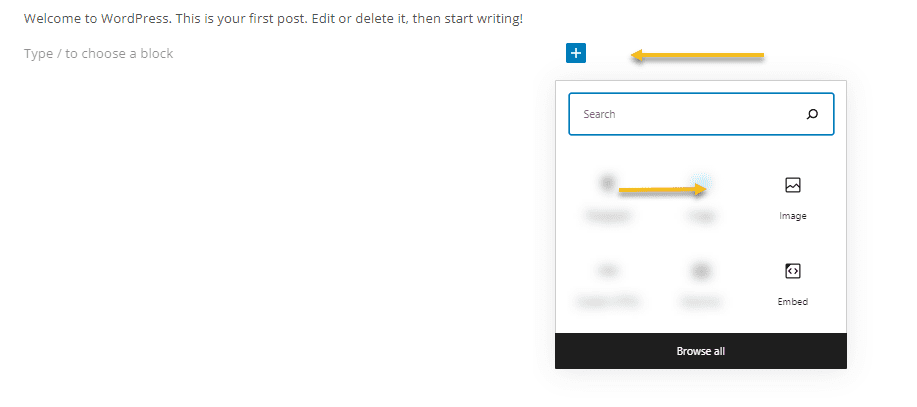Select the Embed block icon
Image resolution: width=917 pixels, height=407 pixels.
(x=792, y=271)
